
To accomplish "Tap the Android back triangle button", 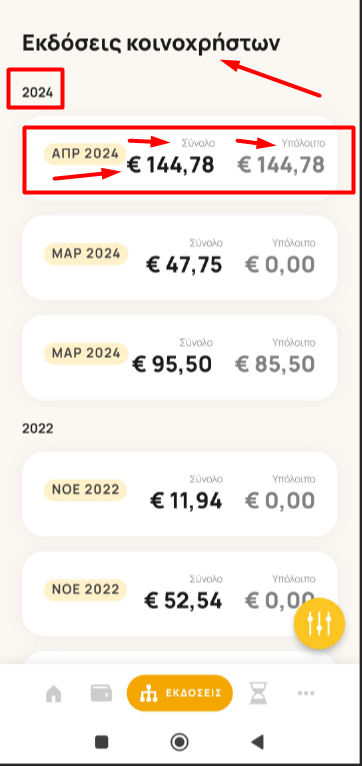I will point(257,742).
